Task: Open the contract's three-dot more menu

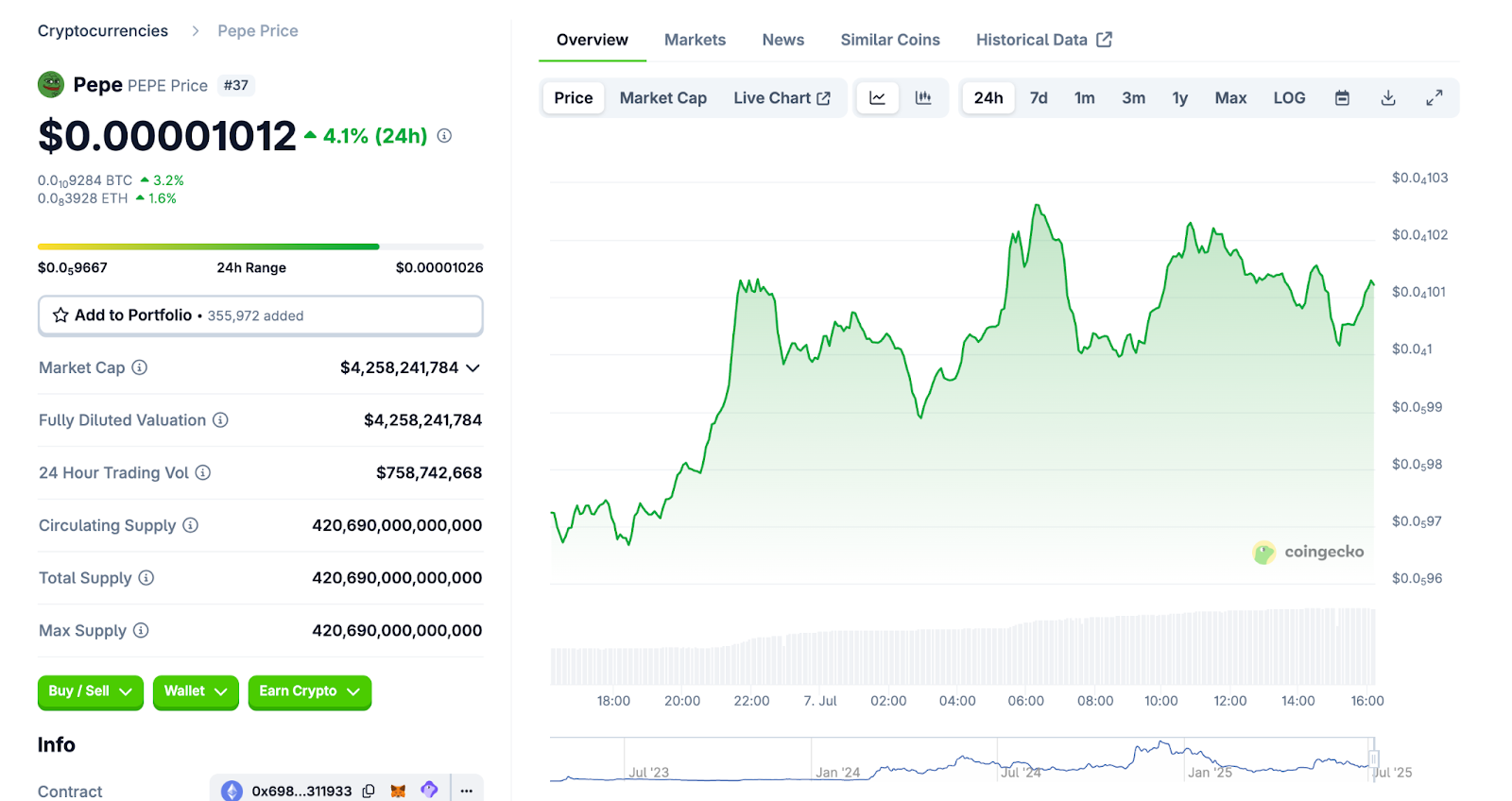Action: coord(467,791)
